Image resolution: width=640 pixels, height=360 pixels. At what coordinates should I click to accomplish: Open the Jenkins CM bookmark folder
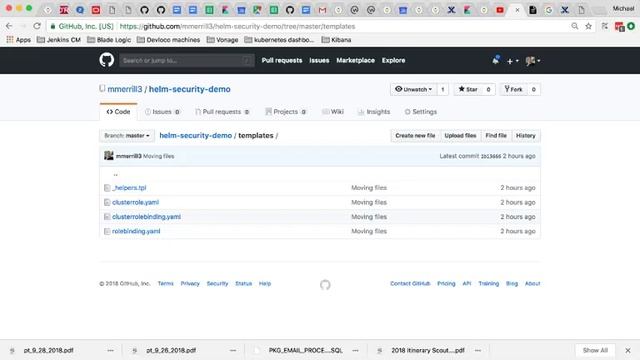pyautogui.click(x=59, y=40)
